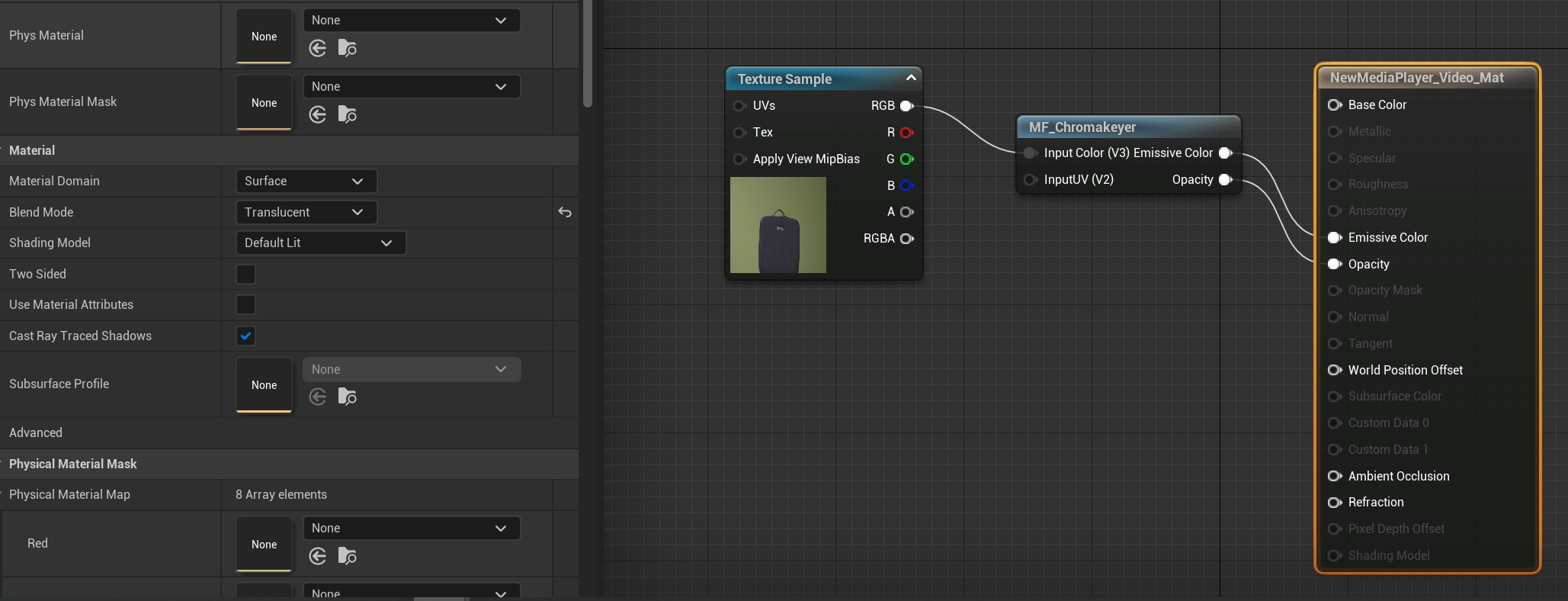Click Use Selected Asset arrow for Phys Material
Image resolution: width=1568 pixels, height=601 pixels.
[x=318, y=49]
